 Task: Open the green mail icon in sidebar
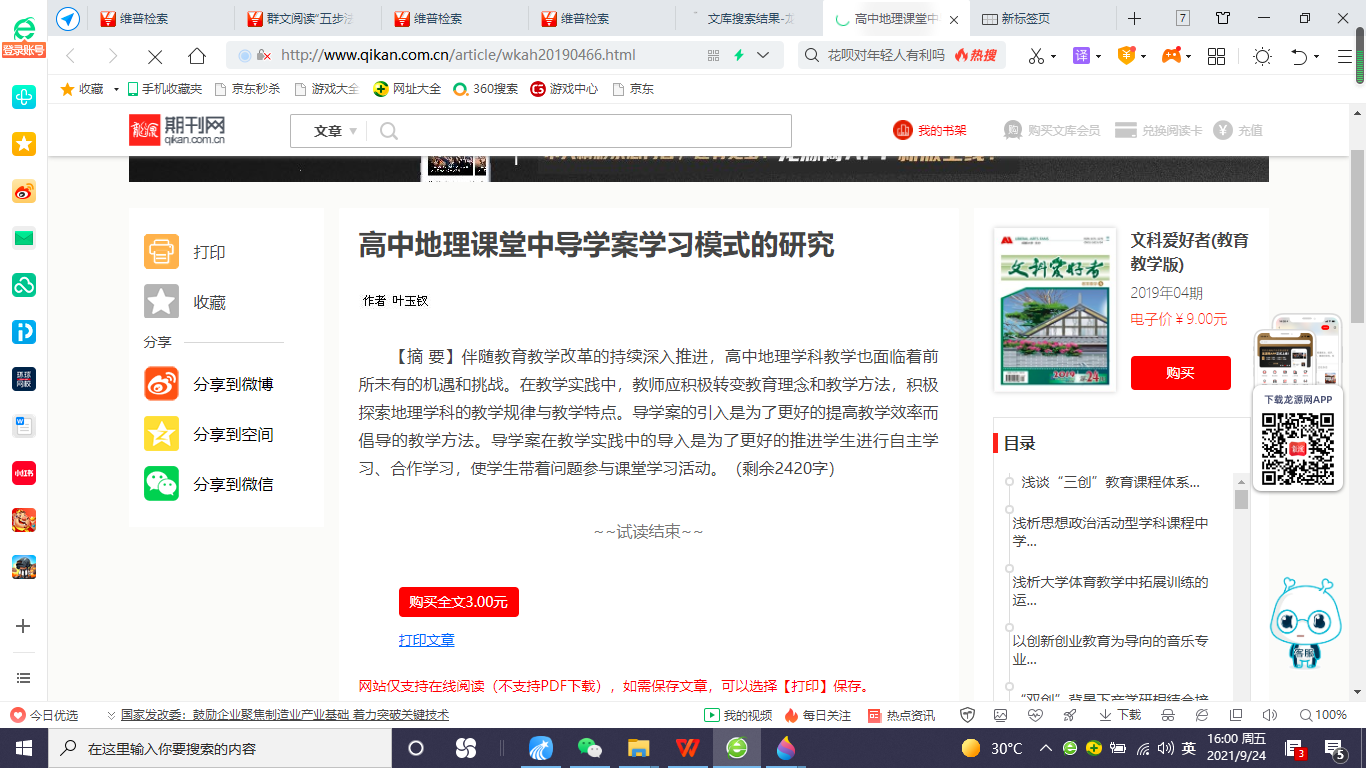(x=24, y=238)
